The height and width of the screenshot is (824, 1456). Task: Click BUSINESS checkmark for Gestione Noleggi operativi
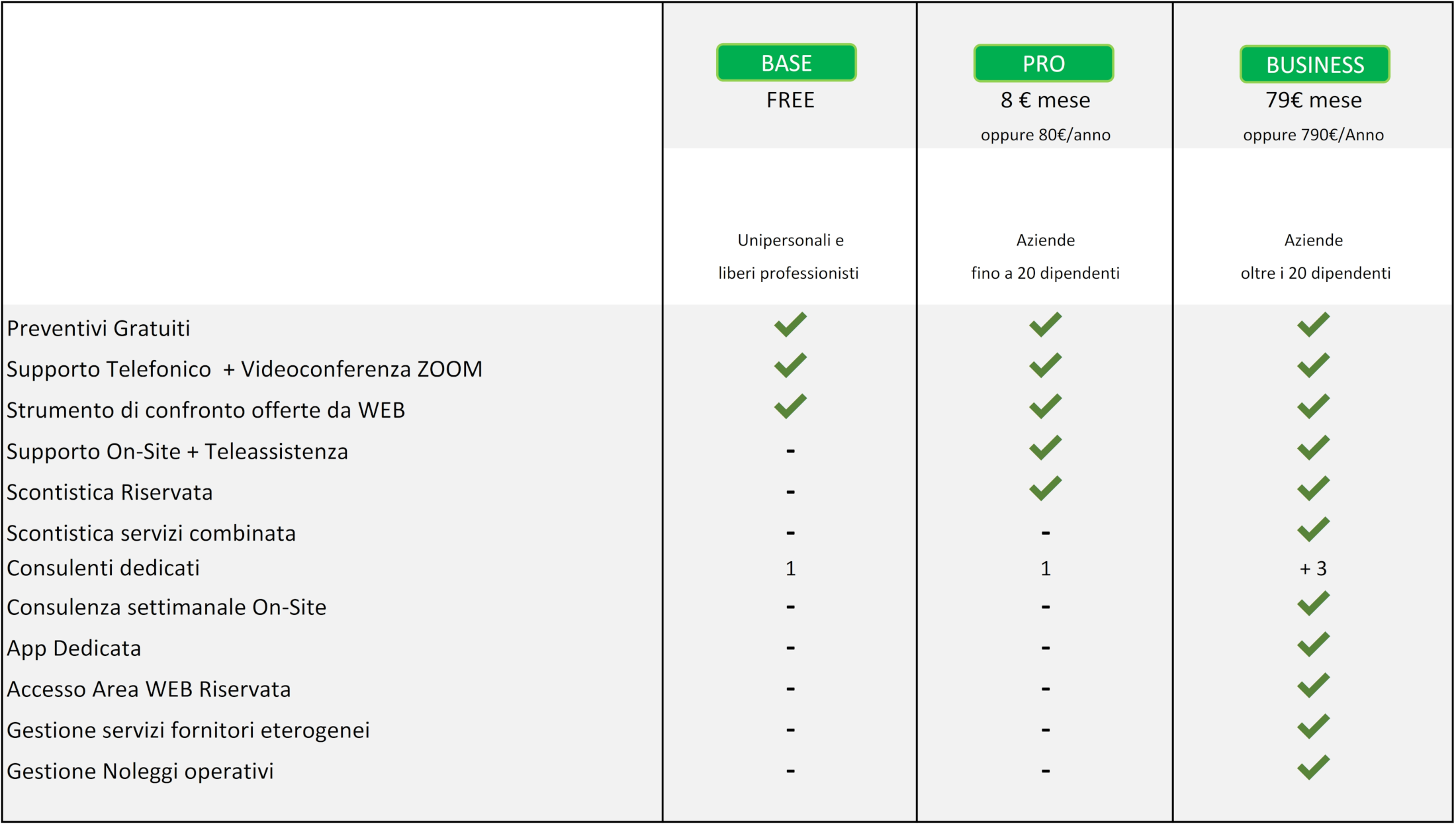[x=1313, y=768]
